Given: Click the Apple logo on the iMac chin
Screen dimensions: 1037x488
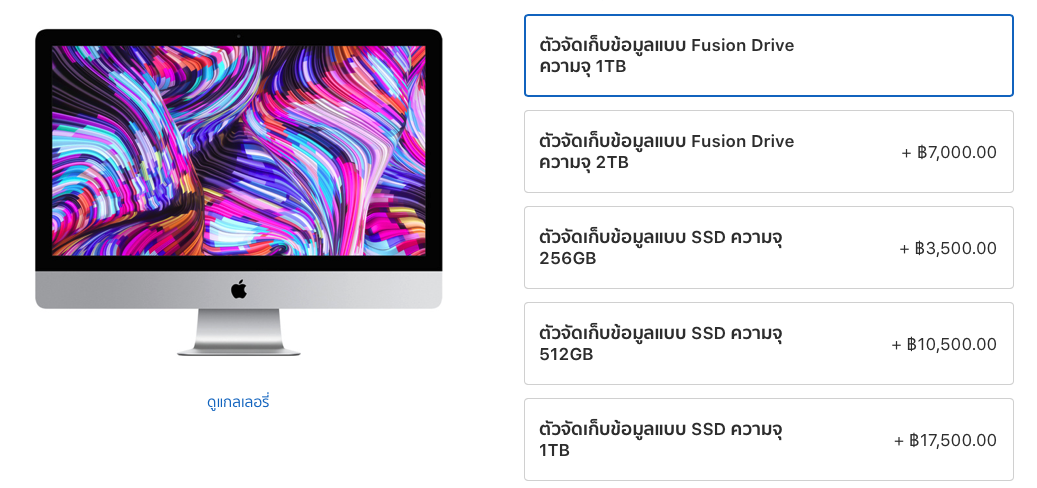Looking at the screenshot, I should click(239, 289).
